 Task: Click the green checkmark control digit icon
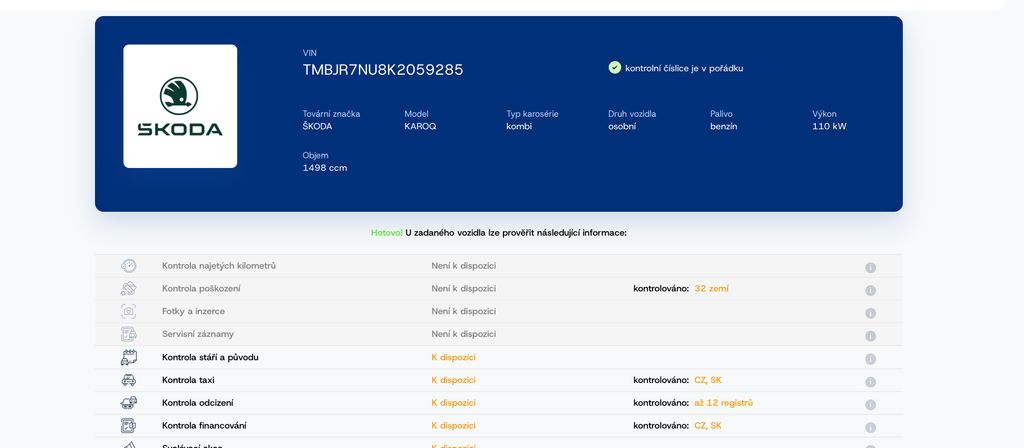[x=615, y=67]
